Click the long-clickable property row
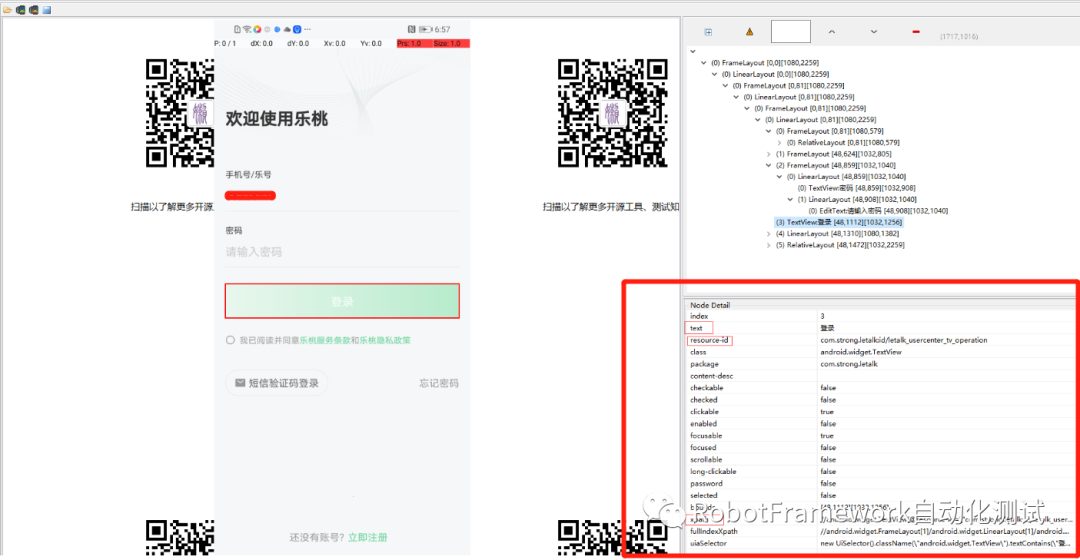 [881, 471]
